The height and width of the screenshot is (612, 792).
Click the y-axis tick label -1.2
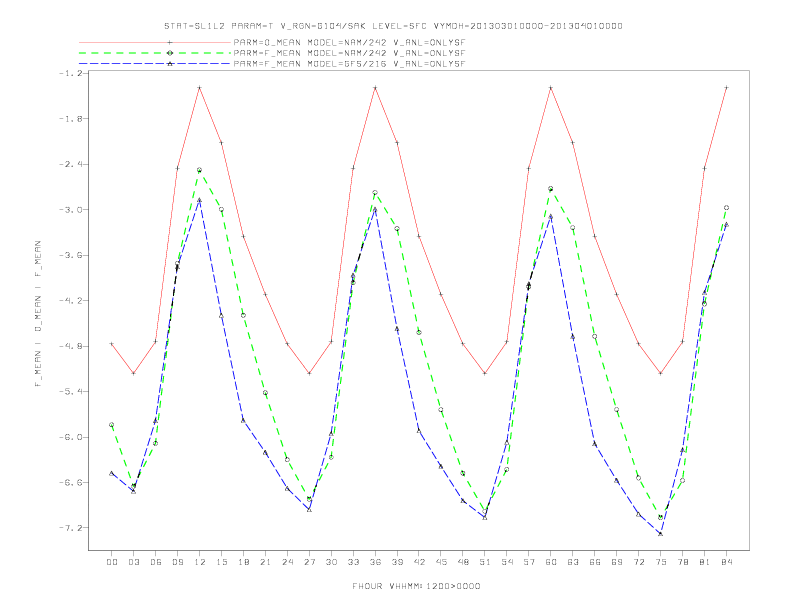click(71, 73)
